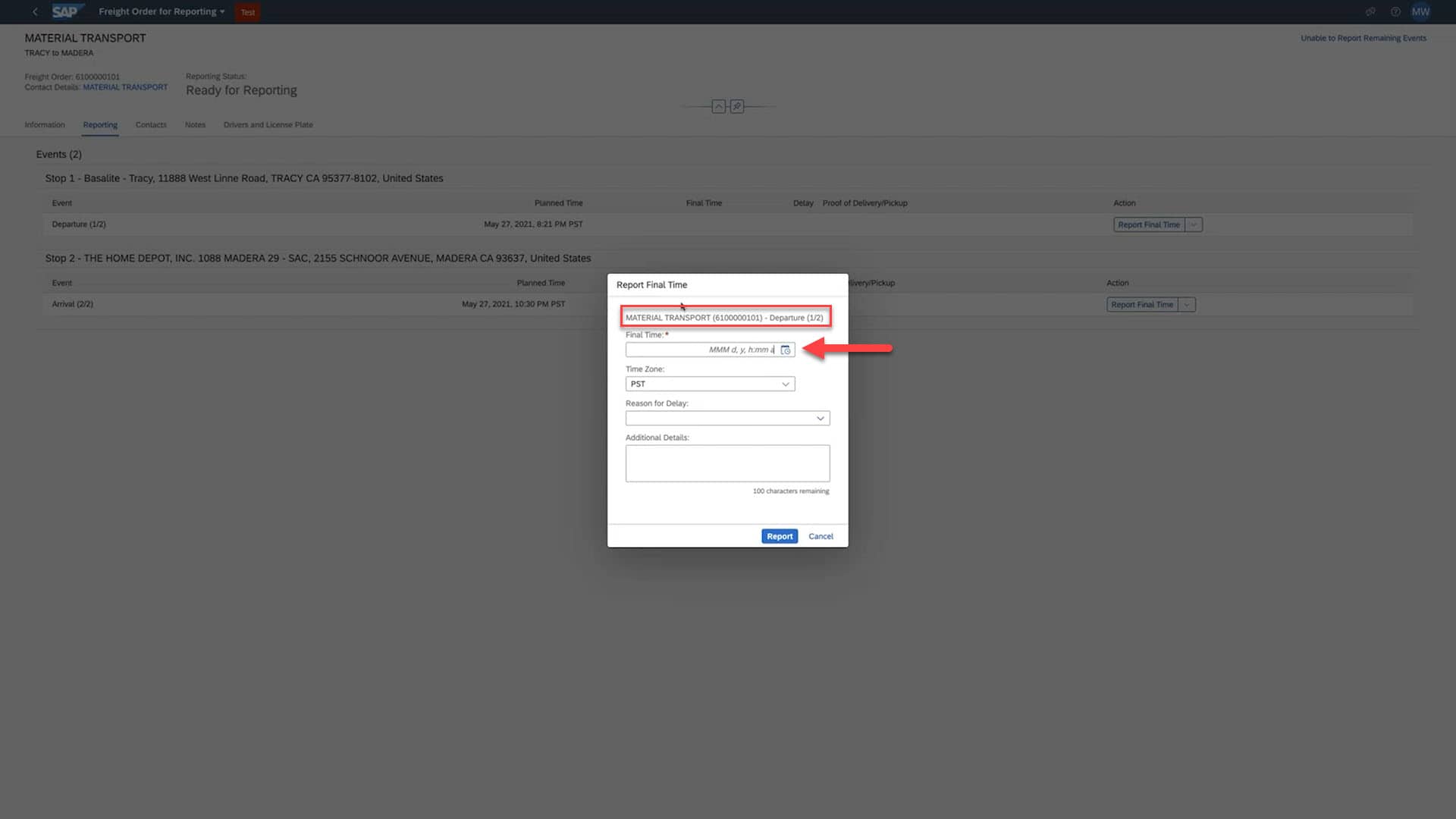Image resolution: width=1456 pixels, height=819 pixels.
Task: Click the Report button in the dialog
Action: (x=779, y=536)
